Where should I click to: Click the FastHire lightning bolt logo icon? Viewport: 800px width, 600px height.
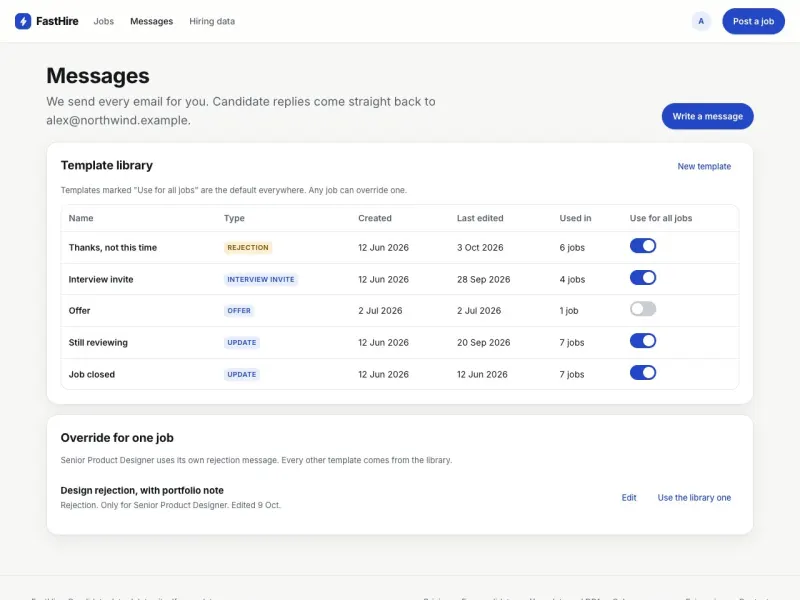[x=23, y=21]
